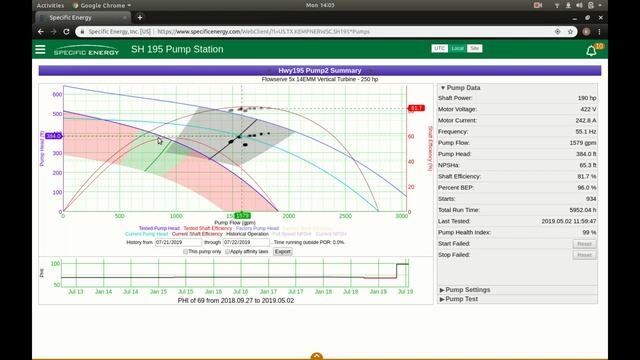Reset the Stop Failed flag
640x360 pixels.
(x=584, y=255)
